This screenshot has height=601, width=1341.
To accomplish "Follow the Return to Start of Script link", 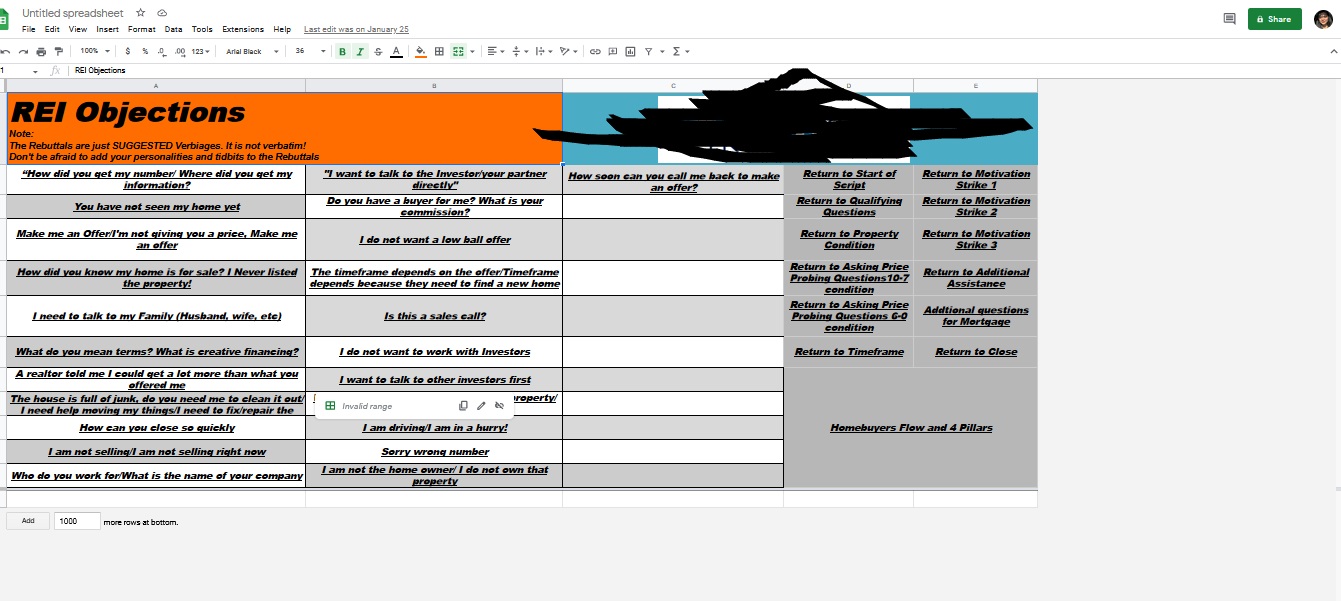I will coord(849,179).
